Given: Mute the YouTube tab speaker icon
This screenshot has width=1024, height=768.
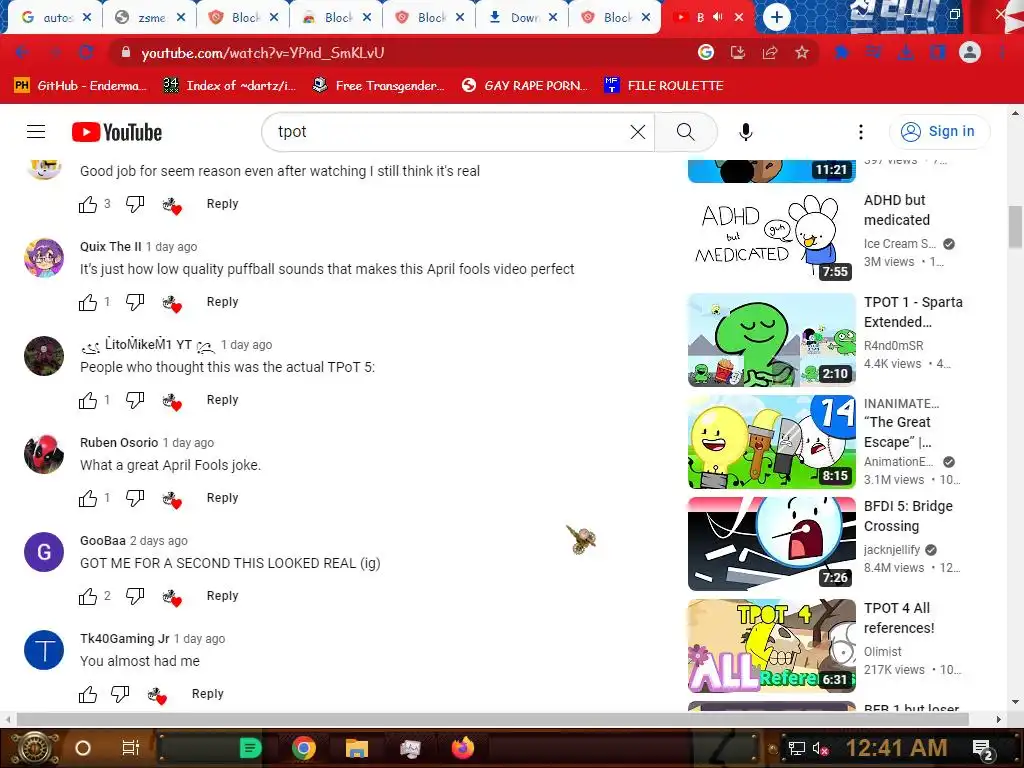Looking at the screenshot, I should click(718, 17).
